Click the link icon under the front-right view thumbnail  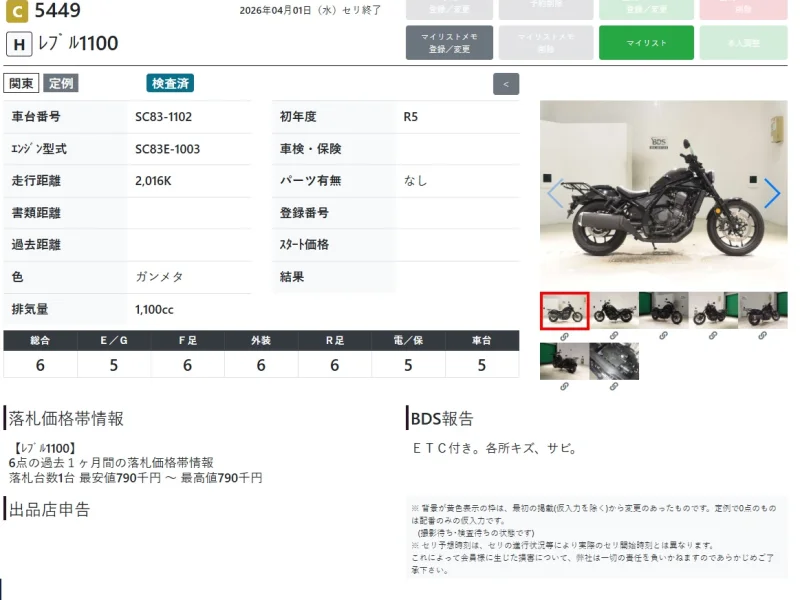(x=663, y=336)
